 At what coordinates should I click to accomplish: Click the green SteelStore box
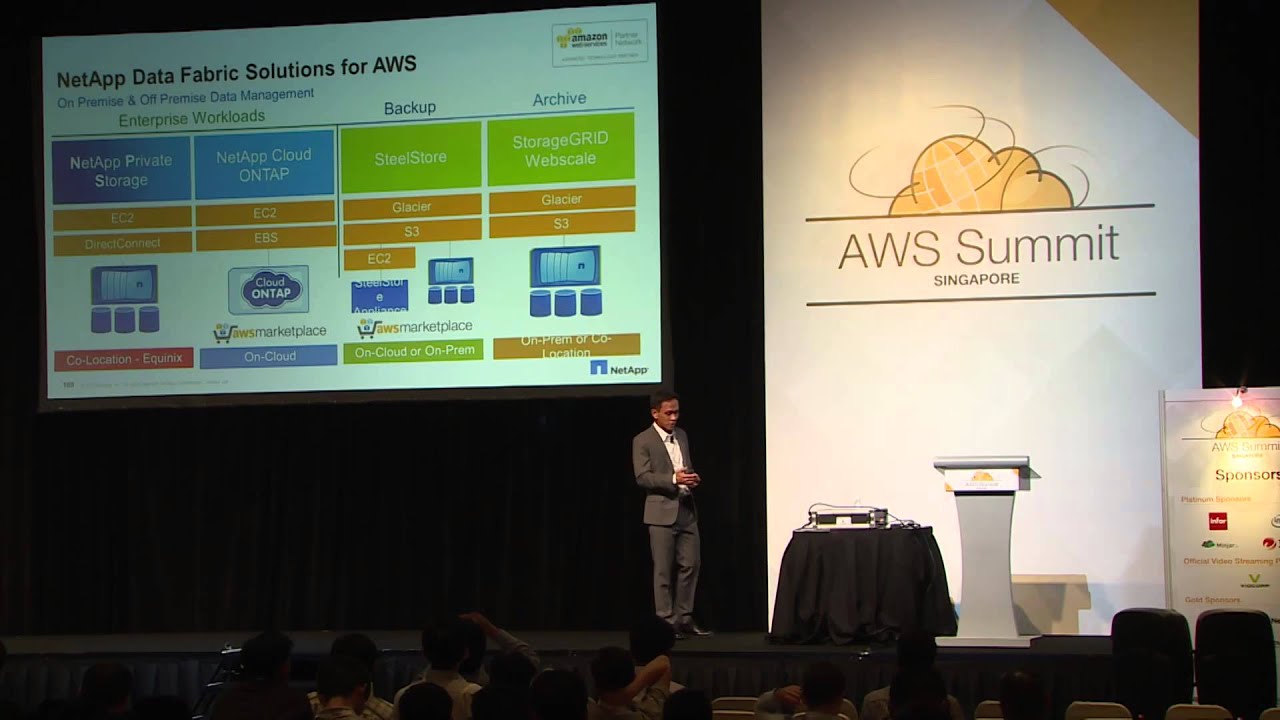(x=411, y=158)
